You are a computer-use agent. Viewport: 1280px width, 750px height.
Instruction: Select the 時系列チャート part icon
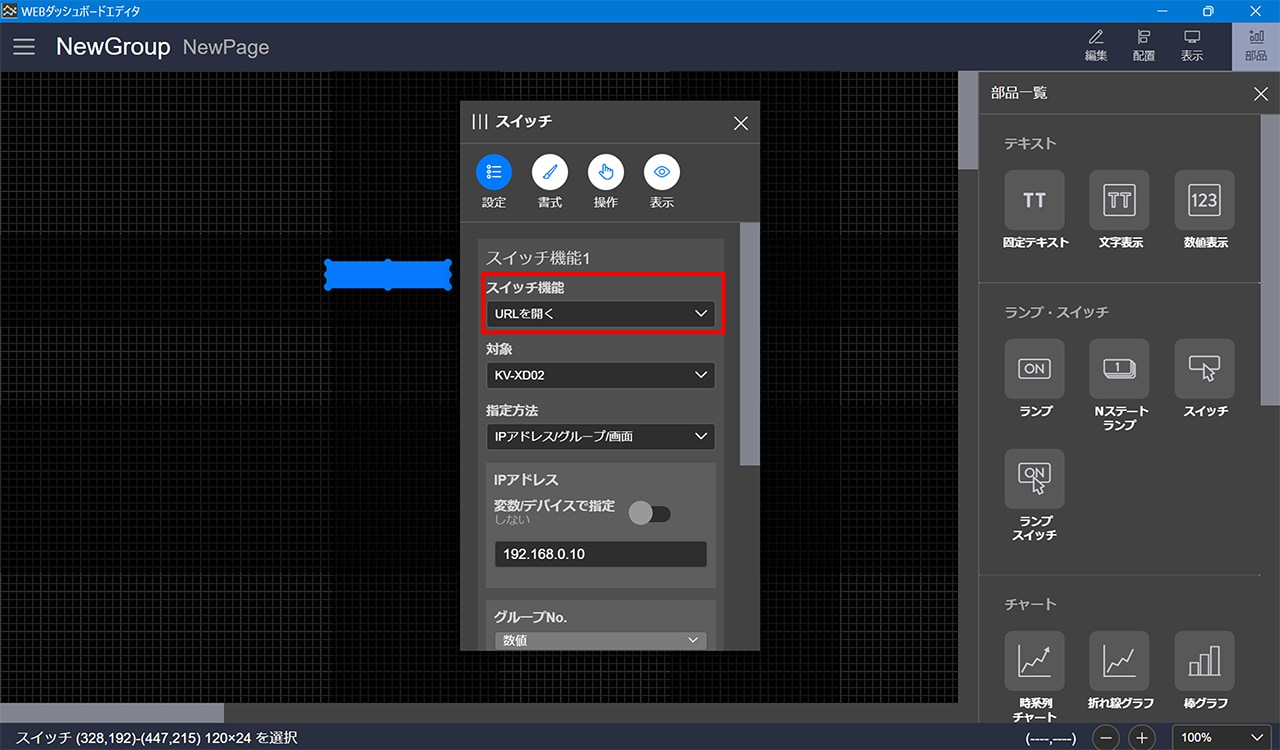[1034, 661]
